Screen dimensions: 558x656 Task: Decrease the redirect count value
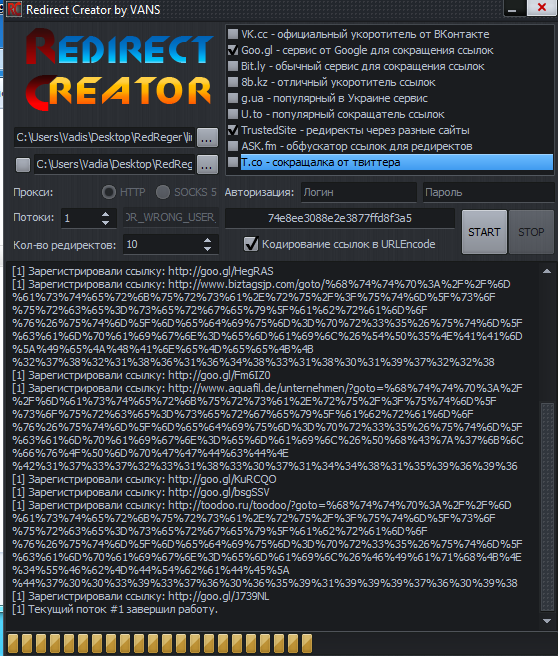point(207,249)
